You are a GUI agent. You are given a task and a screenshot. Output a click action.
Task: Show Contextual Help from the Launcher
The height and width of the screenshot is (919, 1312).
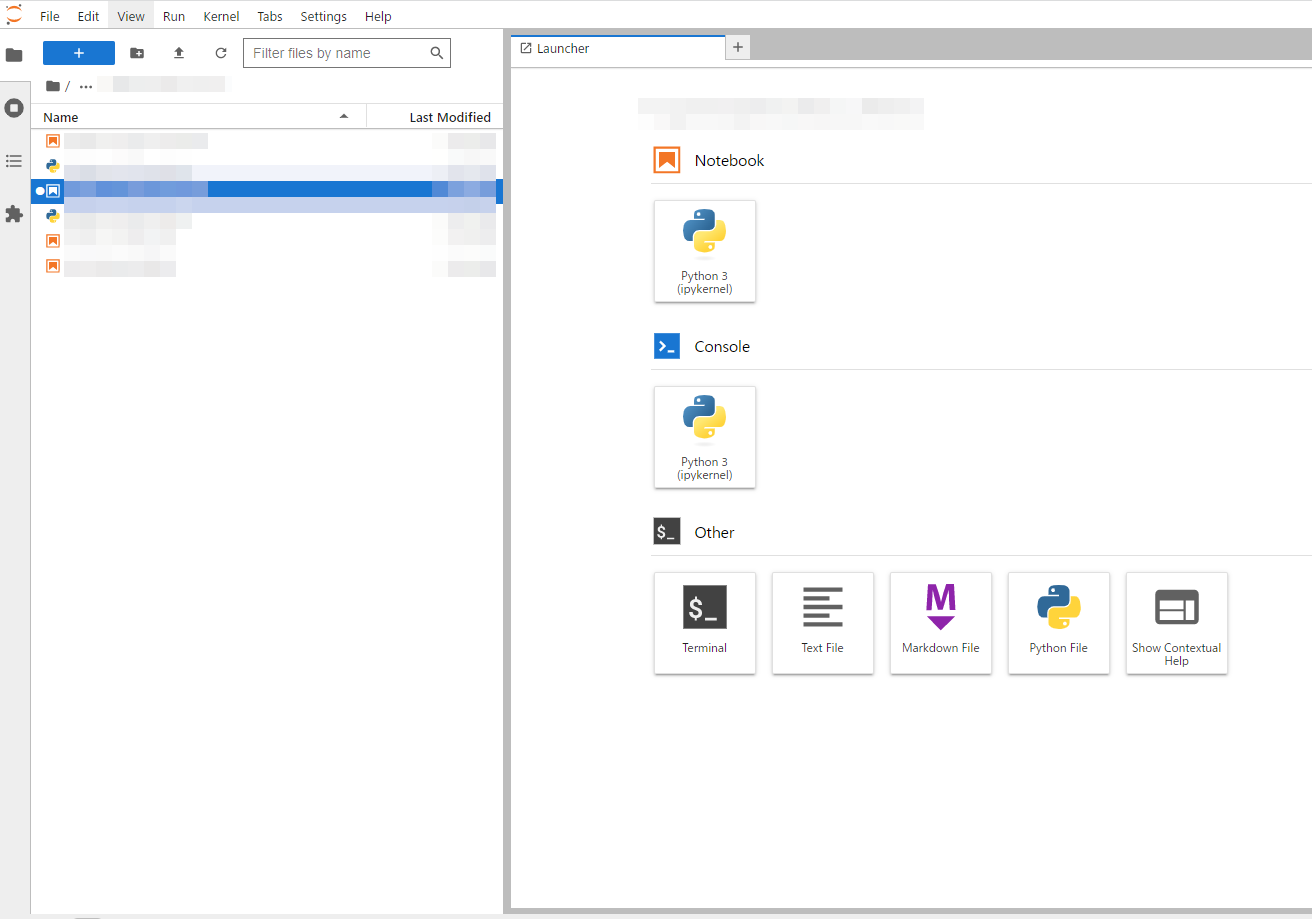click(1176, 623)
